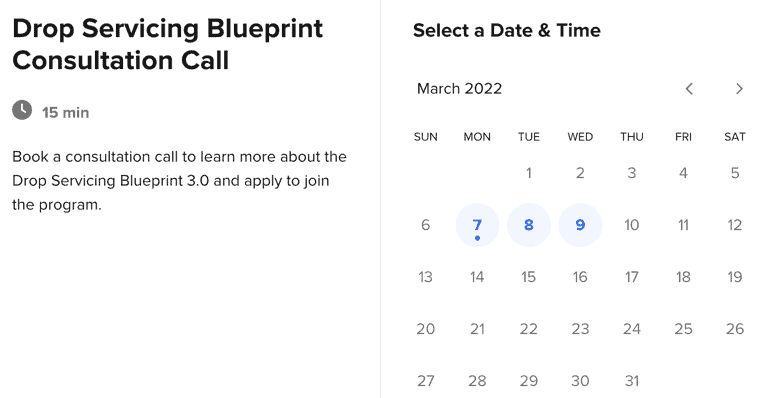Image resolution: width=764 pixels, height=398 pixels.
Task: Click date 1 on Tuesday column
Action: tap(529, 173)
